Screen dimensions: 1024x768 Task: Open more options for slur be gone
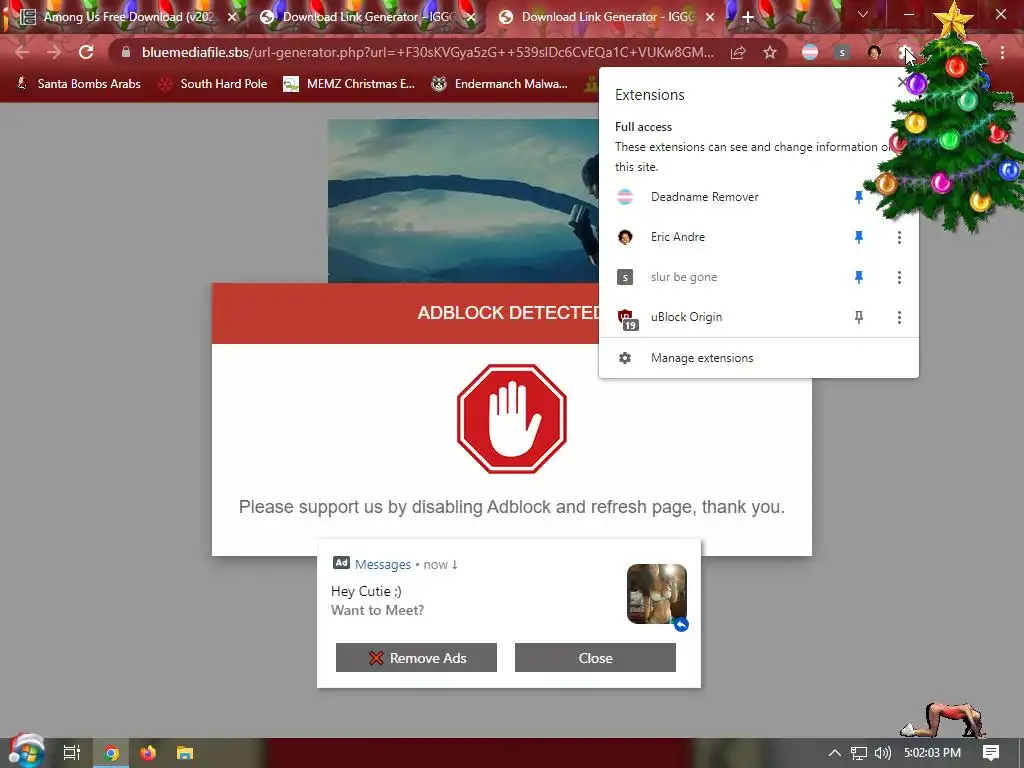pos(899,277)
